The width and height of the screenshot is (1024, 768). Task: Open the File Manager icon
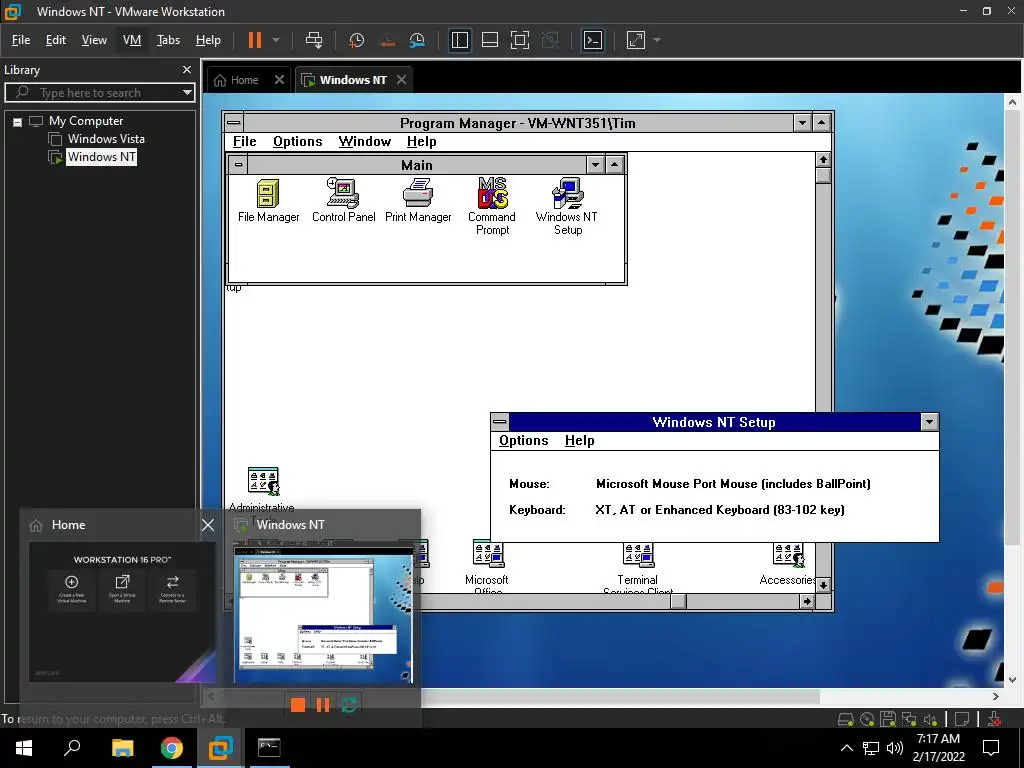click(268, 200)
